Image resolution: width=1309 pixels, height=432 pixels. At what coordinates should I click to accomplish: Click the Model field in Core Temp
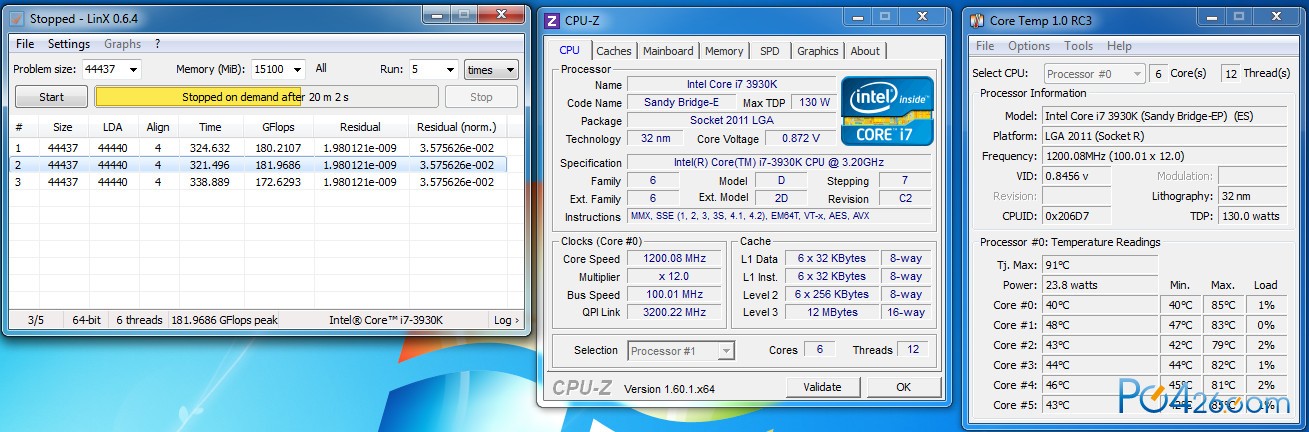pos(1164,116)
